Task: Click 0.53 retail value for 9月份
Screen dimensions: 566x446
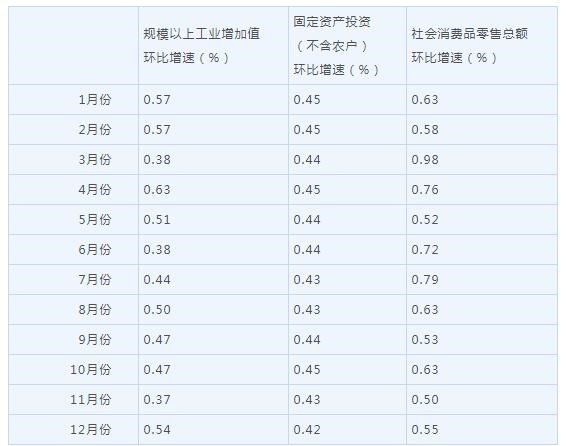Action: click(x=425, y=340)
